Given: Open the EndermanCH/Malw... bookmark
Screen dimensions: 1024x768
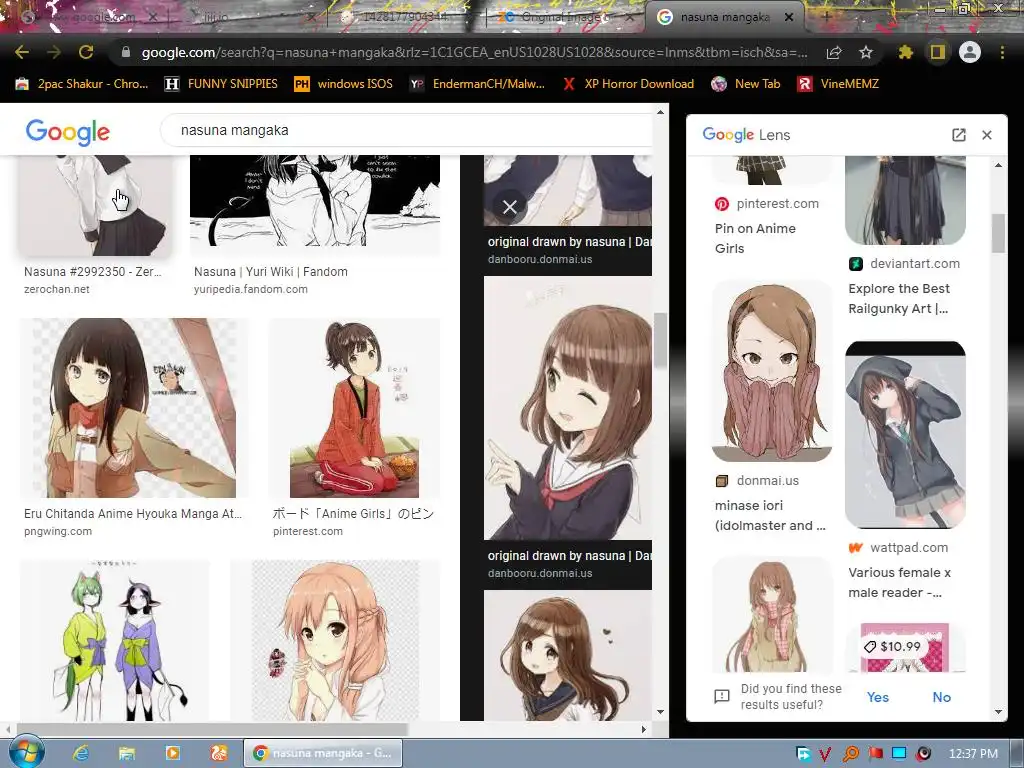Looking at the screenshot, I should click(x=477, y=84).
